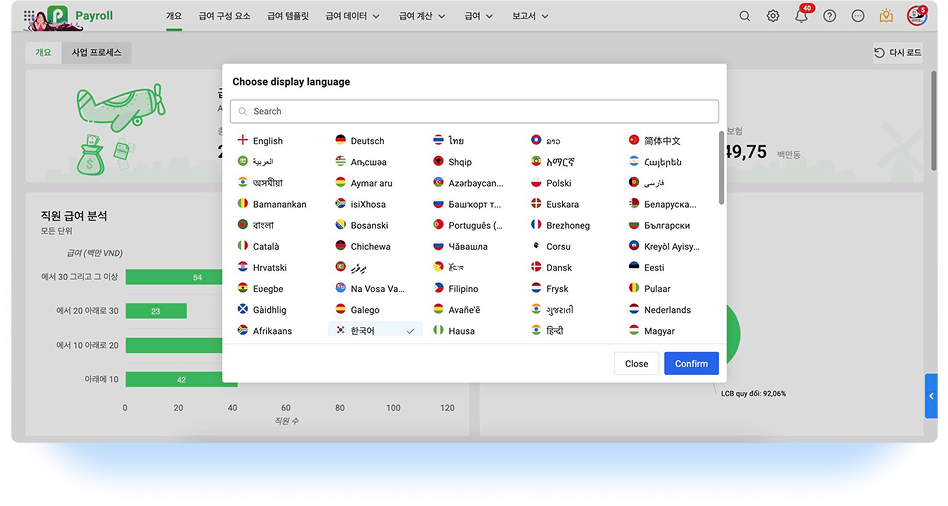Image resolution: width=948 pixels, height=506 pixels.
Task: Select English language option
Action: (x=267, y=141)
